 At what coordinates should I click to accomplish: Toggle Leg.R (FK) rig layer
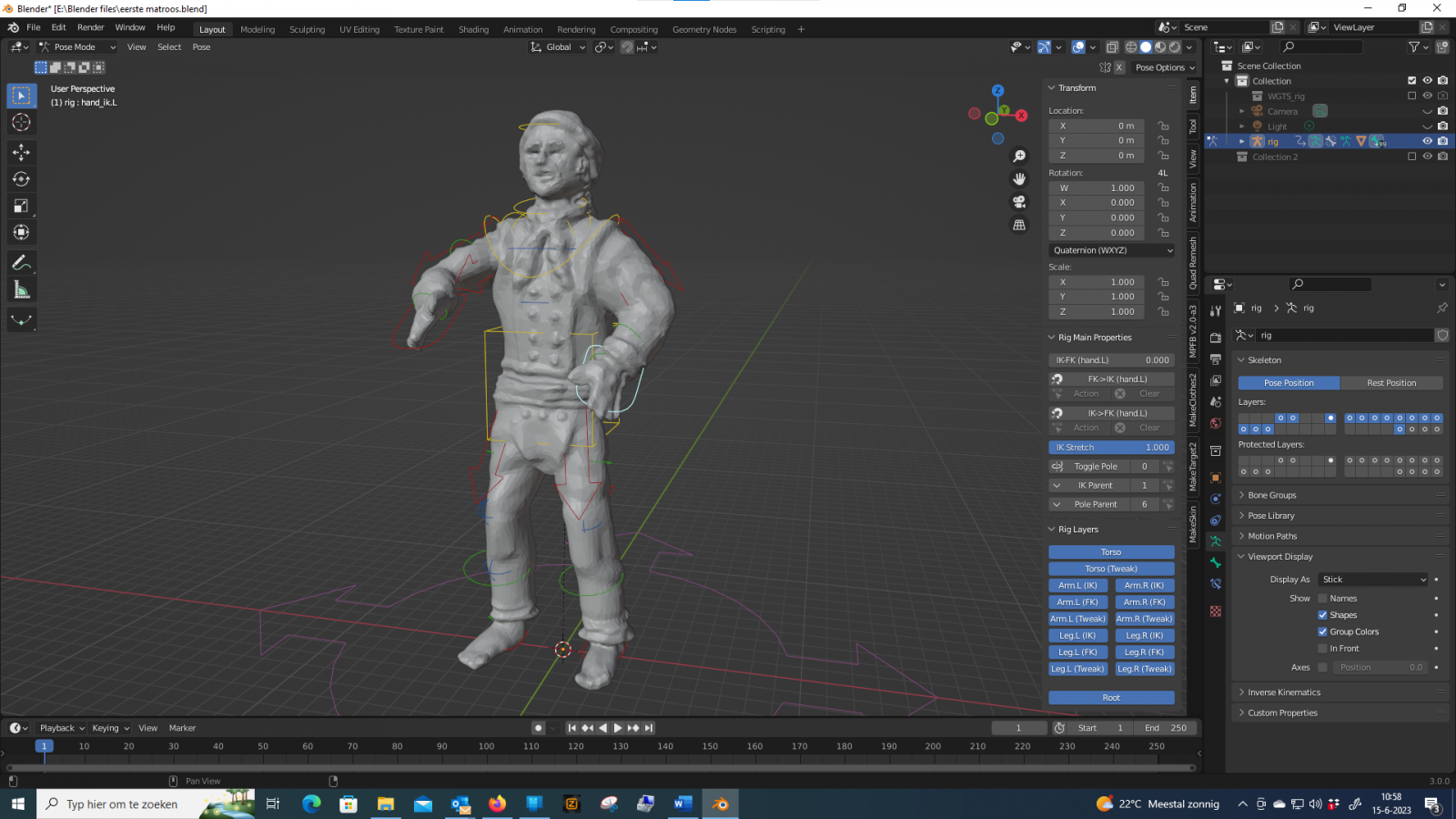[x=1145, y=652]
